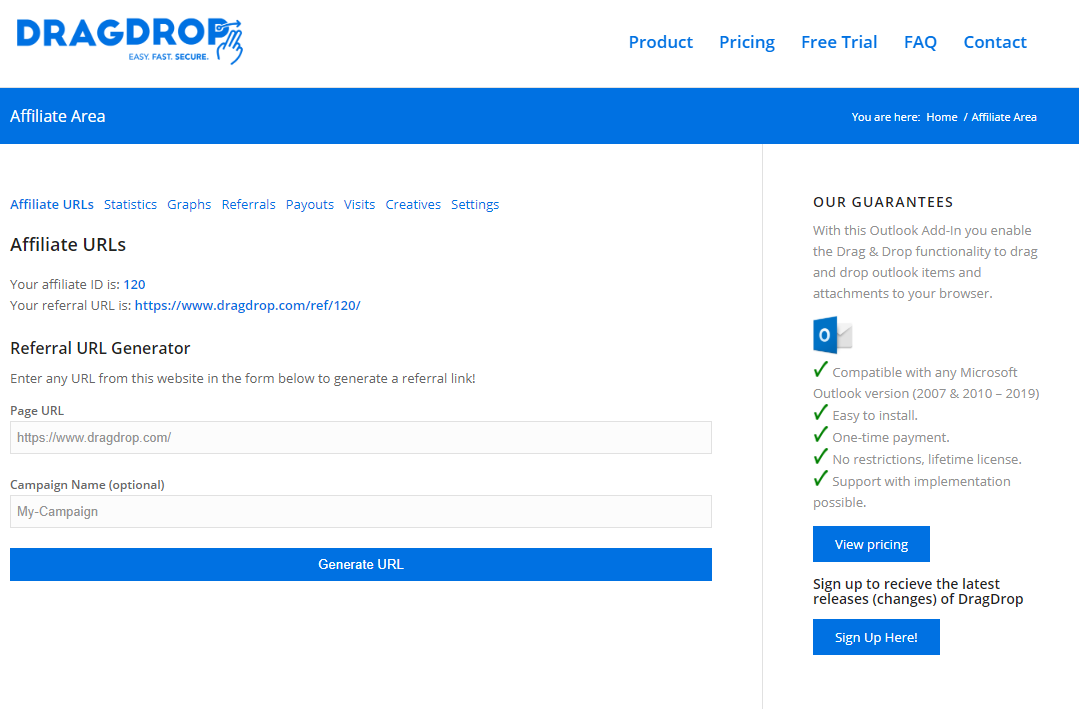Click the Outlook icon in guarantees

[x=833, y=335]
